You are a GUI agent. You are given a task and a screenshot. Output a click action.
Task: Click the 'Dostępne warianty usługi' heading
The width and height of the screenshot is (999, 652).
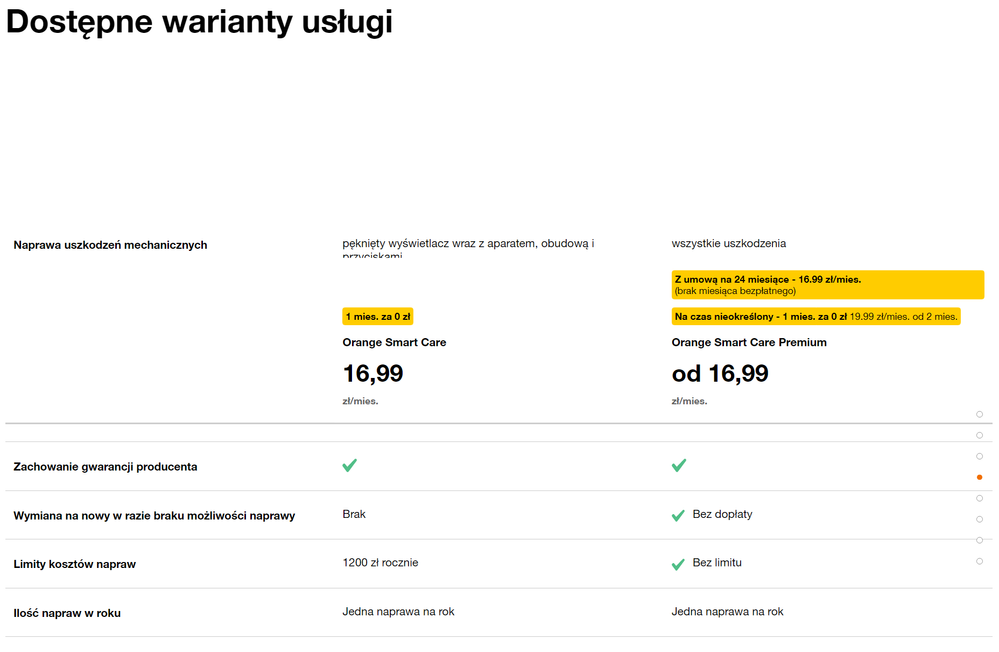point(199,22)
